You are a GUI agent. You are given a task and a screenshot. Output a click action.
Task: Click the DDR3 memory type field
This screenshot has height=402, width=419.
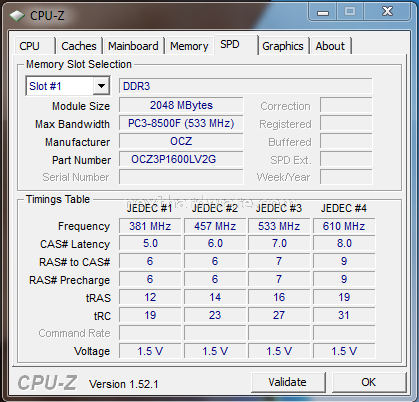click(x=246, y=86)
